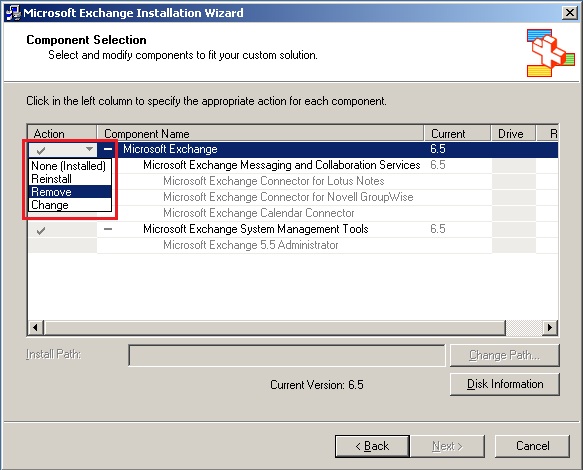Click the horizontal scrollbar thumb
583x470 pixels.
point(274,328)
